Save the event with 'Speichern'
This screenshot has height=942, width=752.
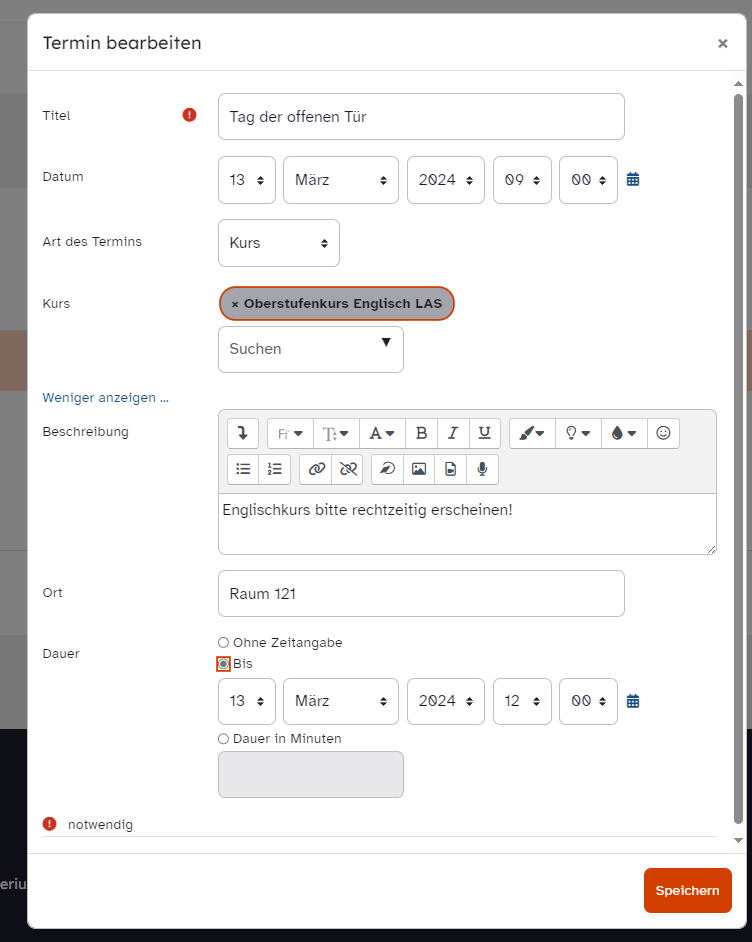(687, 891)
